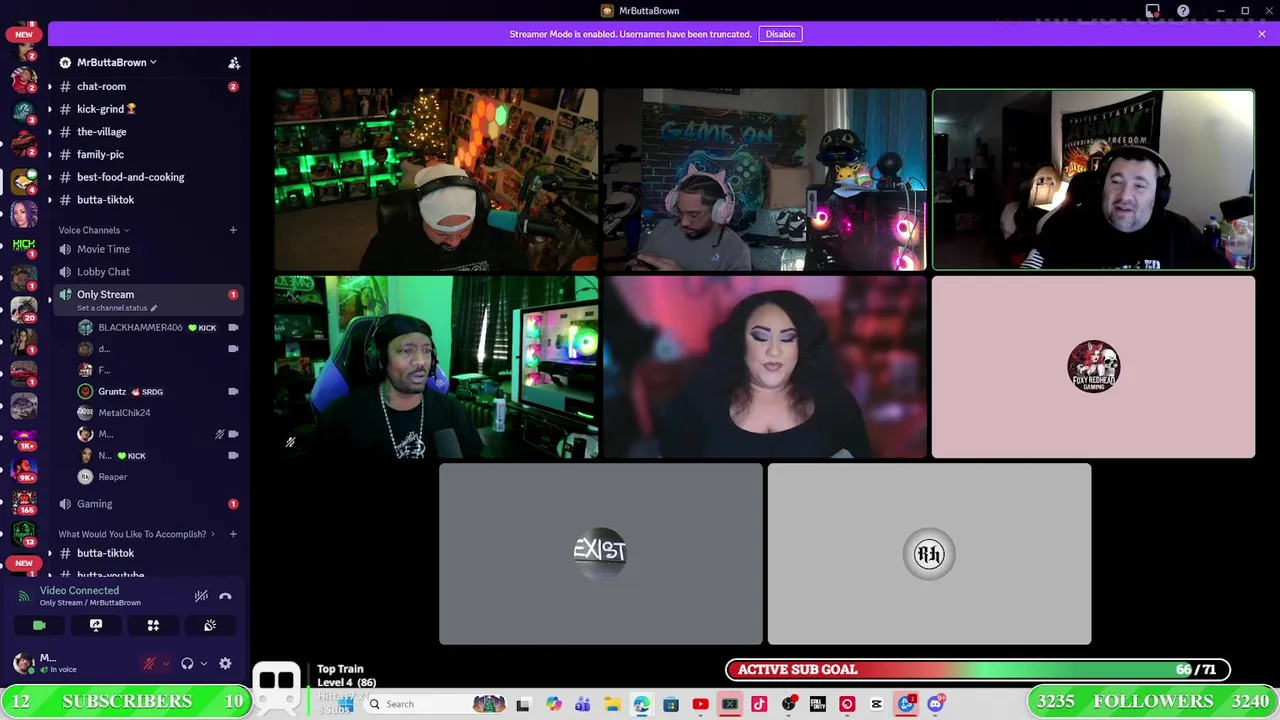The width and height of the screenshot is (1280, 720).
Task: Collapse the Voice Channels category
Action: click(x=93, y=230)
